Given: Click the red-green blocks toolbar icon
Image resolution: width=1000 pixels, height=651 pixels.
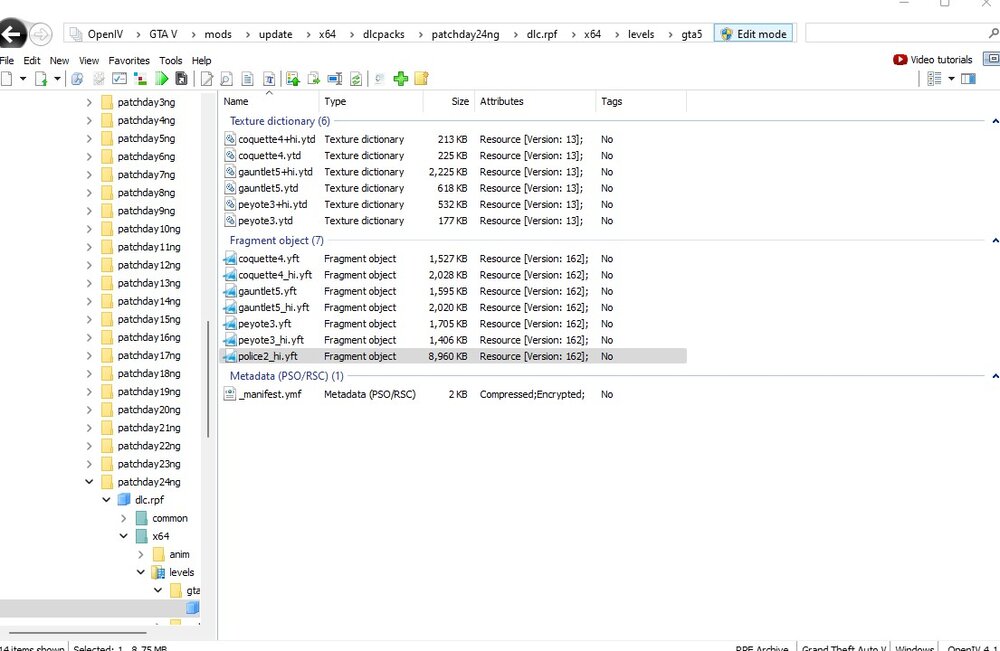Looking at the screenshot, I should tap(140, 78).
